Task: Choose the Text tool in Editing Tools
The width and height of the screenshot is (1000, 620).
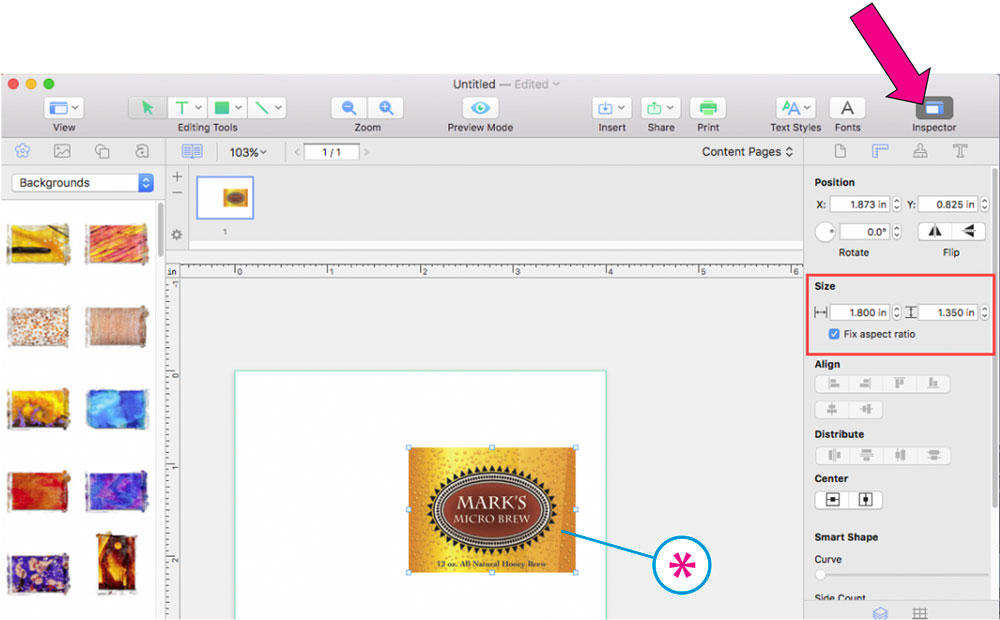Action: 188,108
